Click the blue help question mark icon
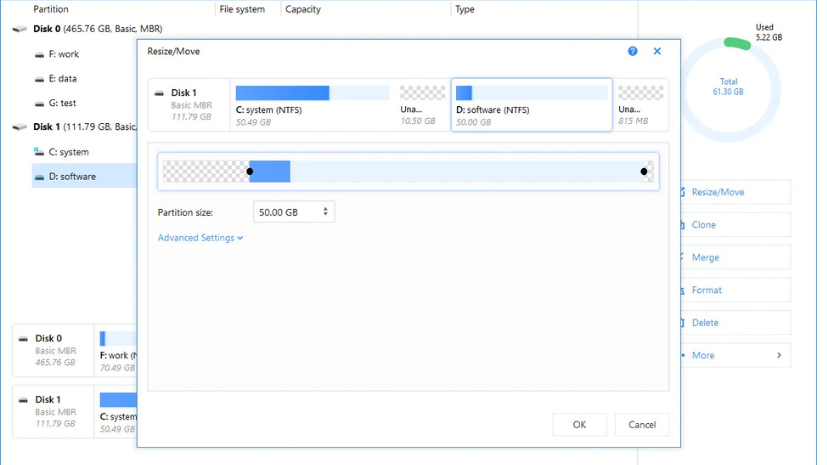The height and width of the screenshot is (465, 827). [x=632, y=51]
